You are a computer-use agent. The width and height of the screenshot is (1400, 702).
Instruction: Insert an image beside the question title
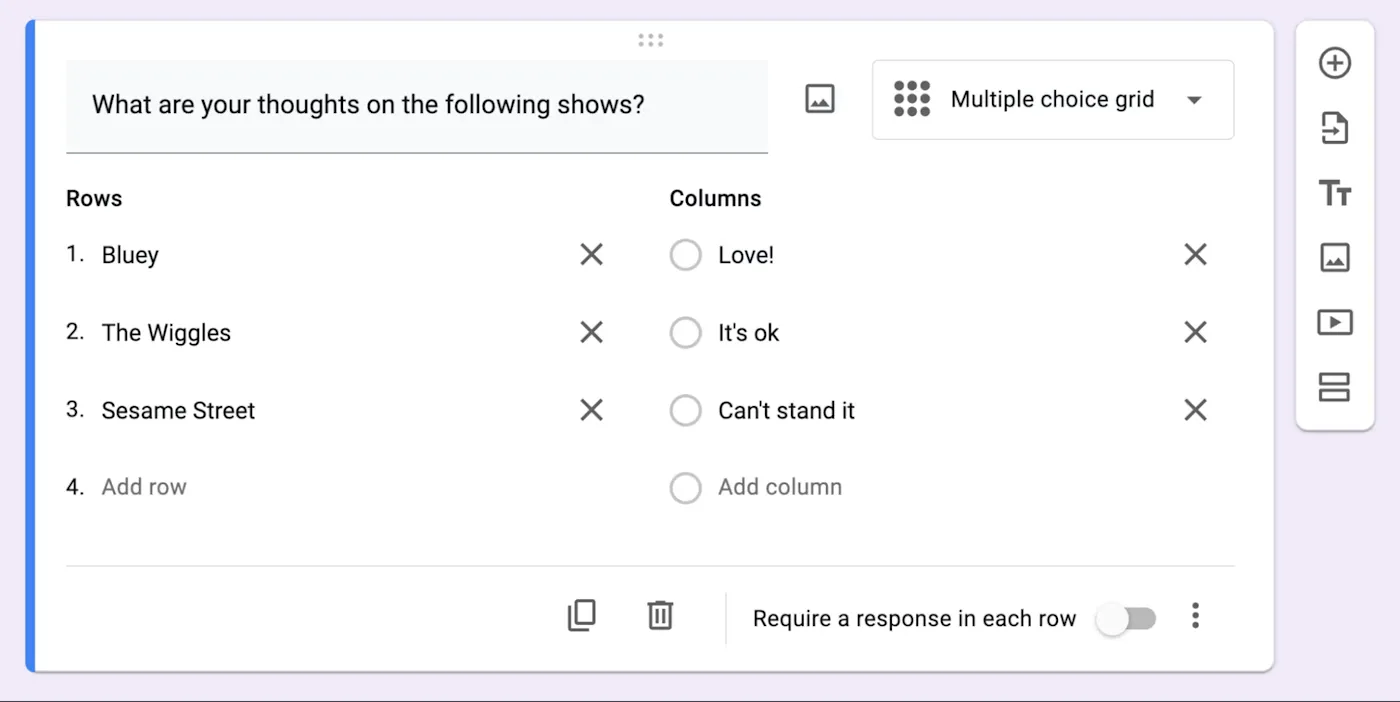point(820,99)
